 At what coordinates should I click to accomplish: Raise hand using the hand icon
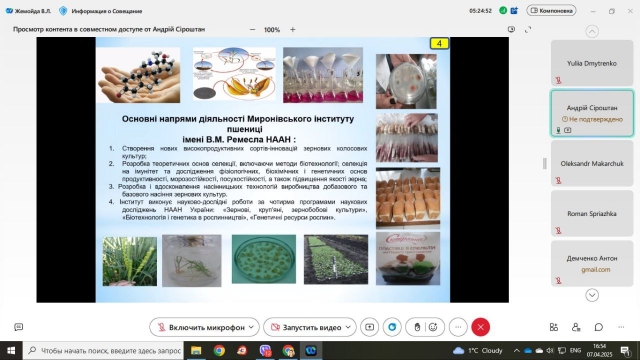click(417, 327)
